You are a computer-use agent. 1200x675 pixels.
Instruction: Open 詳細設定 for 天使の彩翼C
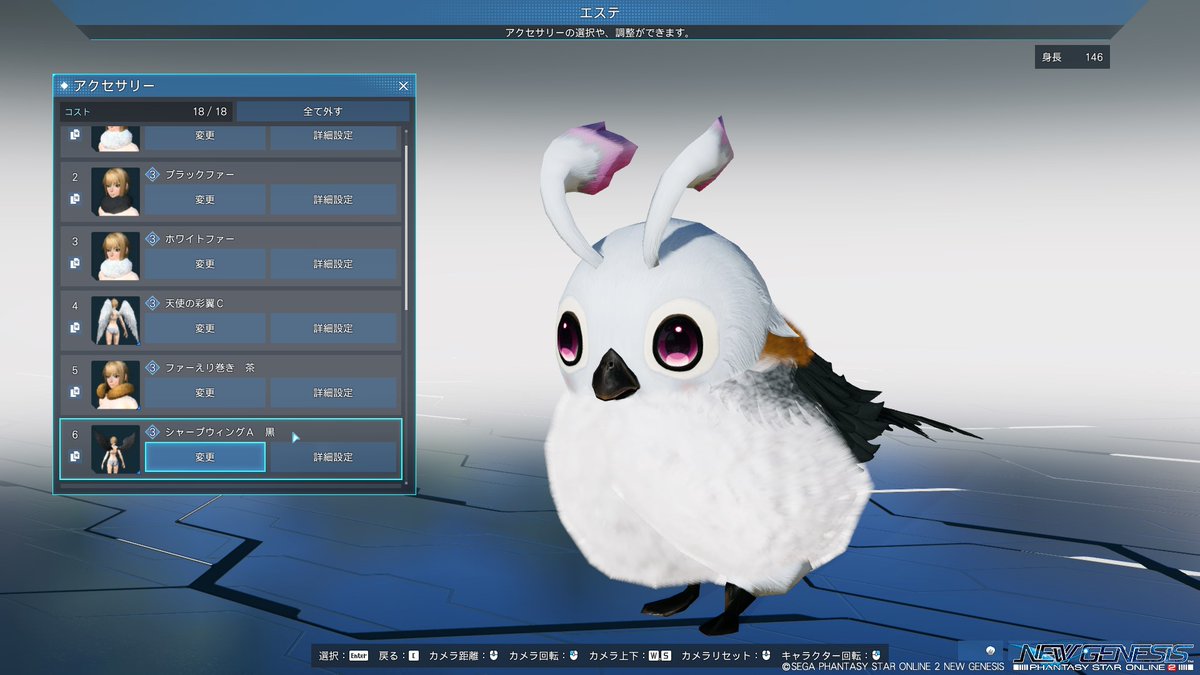click(333, 328)
